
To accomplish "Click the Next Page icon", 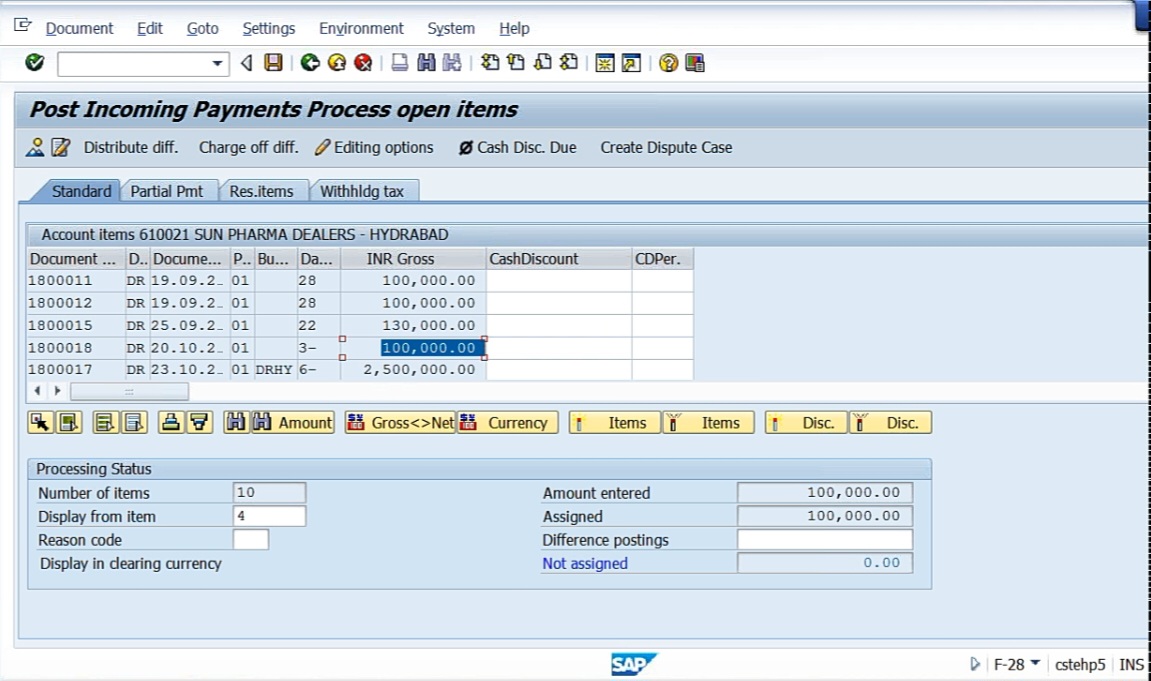I will (x=542, y=63).
